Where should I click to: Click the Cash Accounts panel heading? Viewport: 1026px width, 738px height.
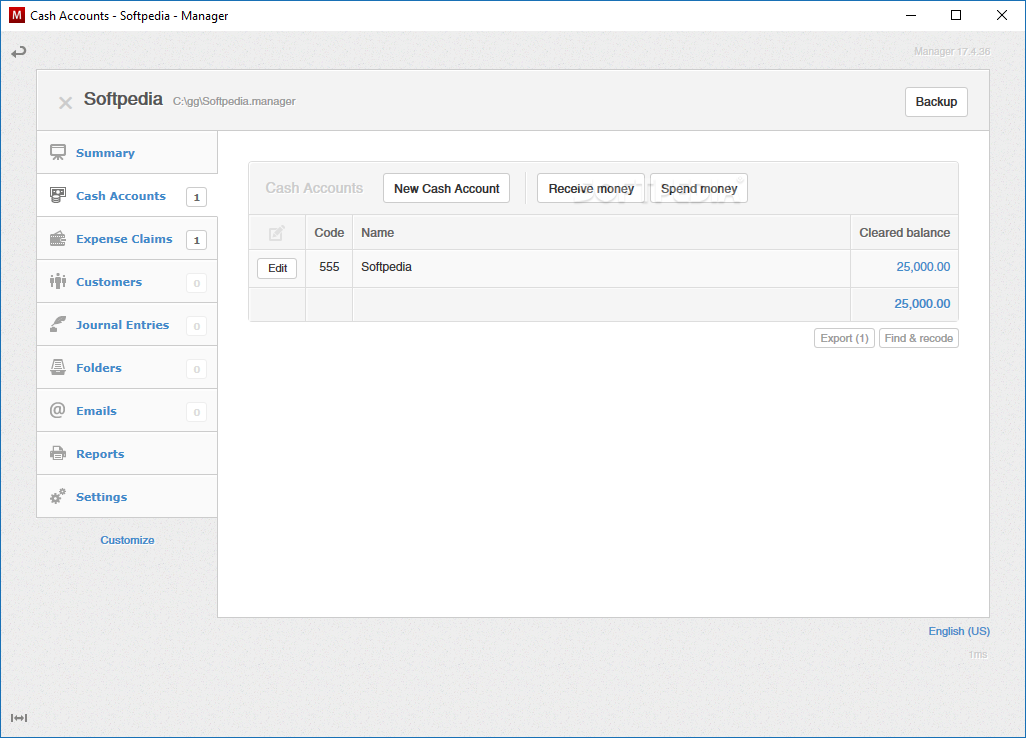click(314, 188)
